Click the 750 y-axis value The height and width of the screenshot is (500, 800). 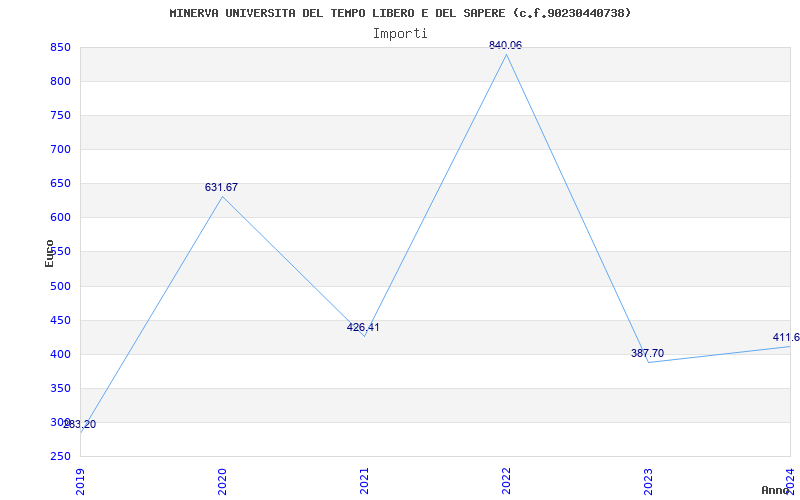[x=60, y=115]
